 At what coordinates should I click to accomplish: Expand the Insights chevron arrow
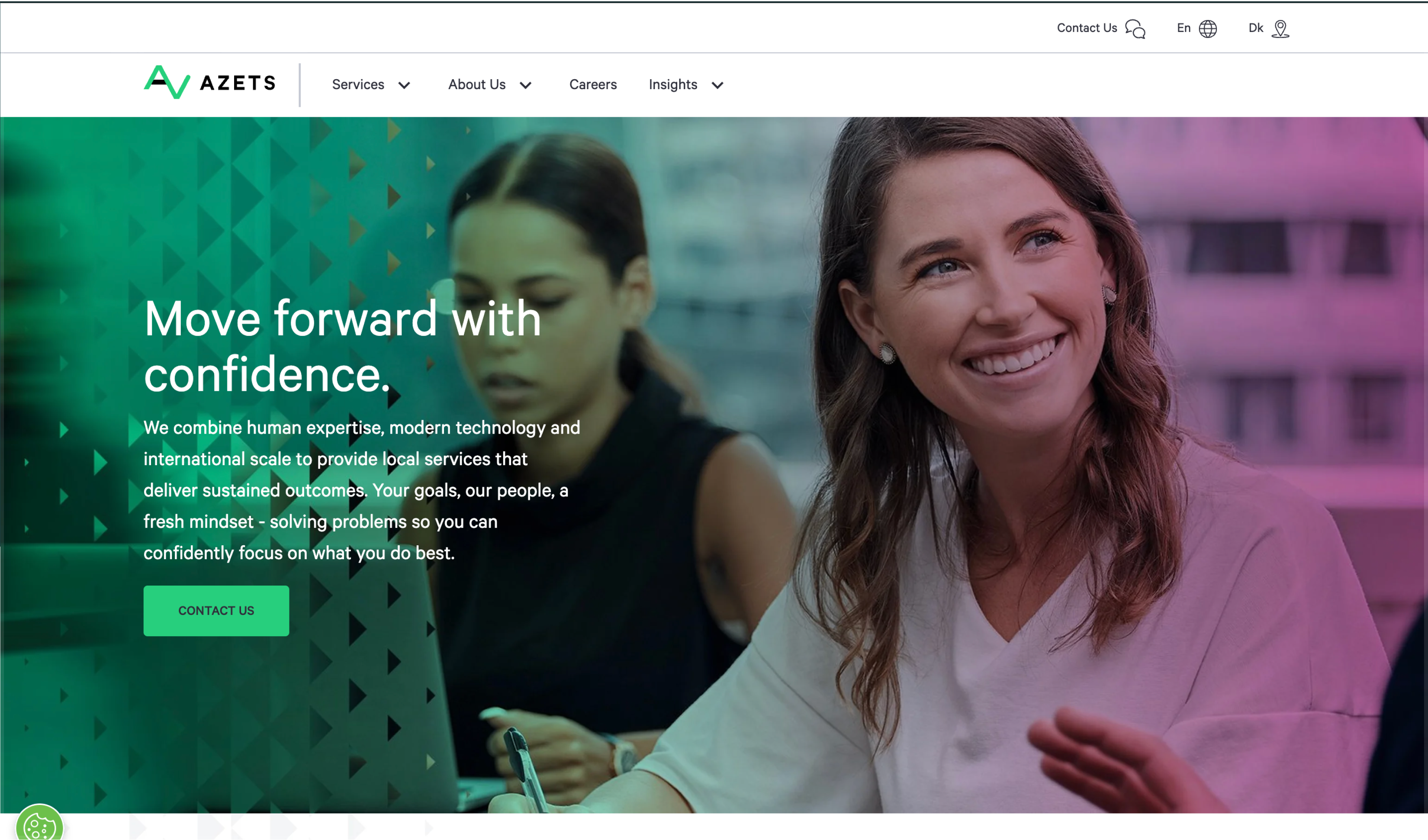click(717, 86)
